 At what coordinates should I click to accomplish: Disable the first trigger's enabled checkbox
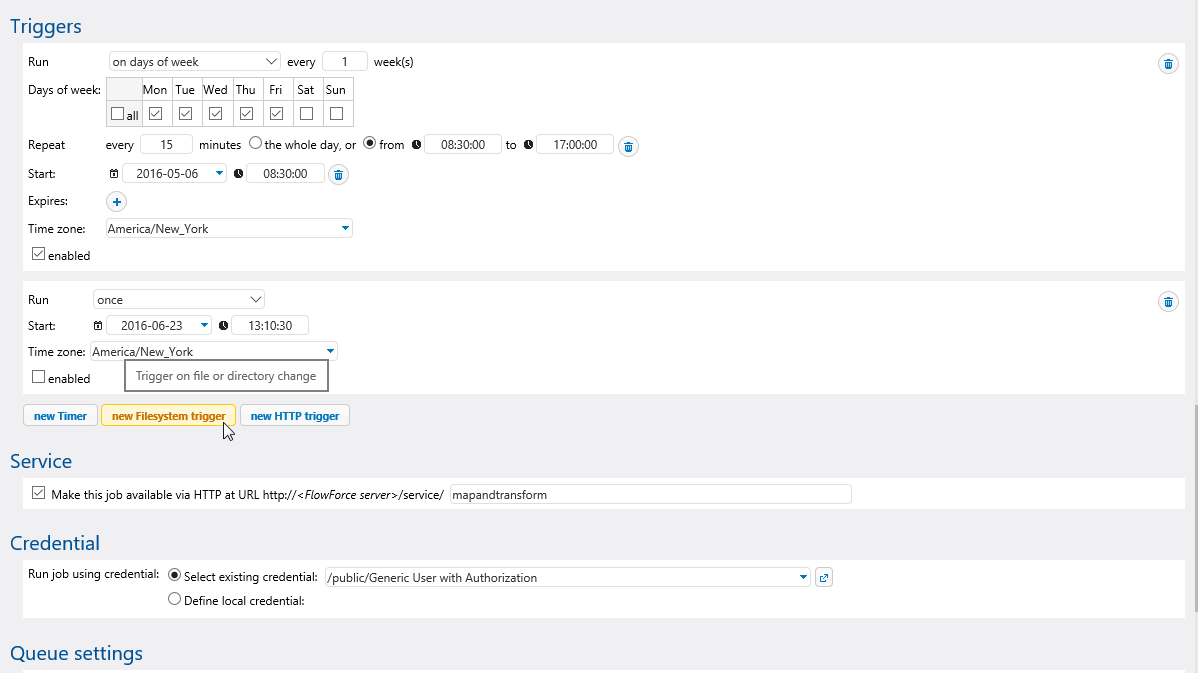[38, 254]
